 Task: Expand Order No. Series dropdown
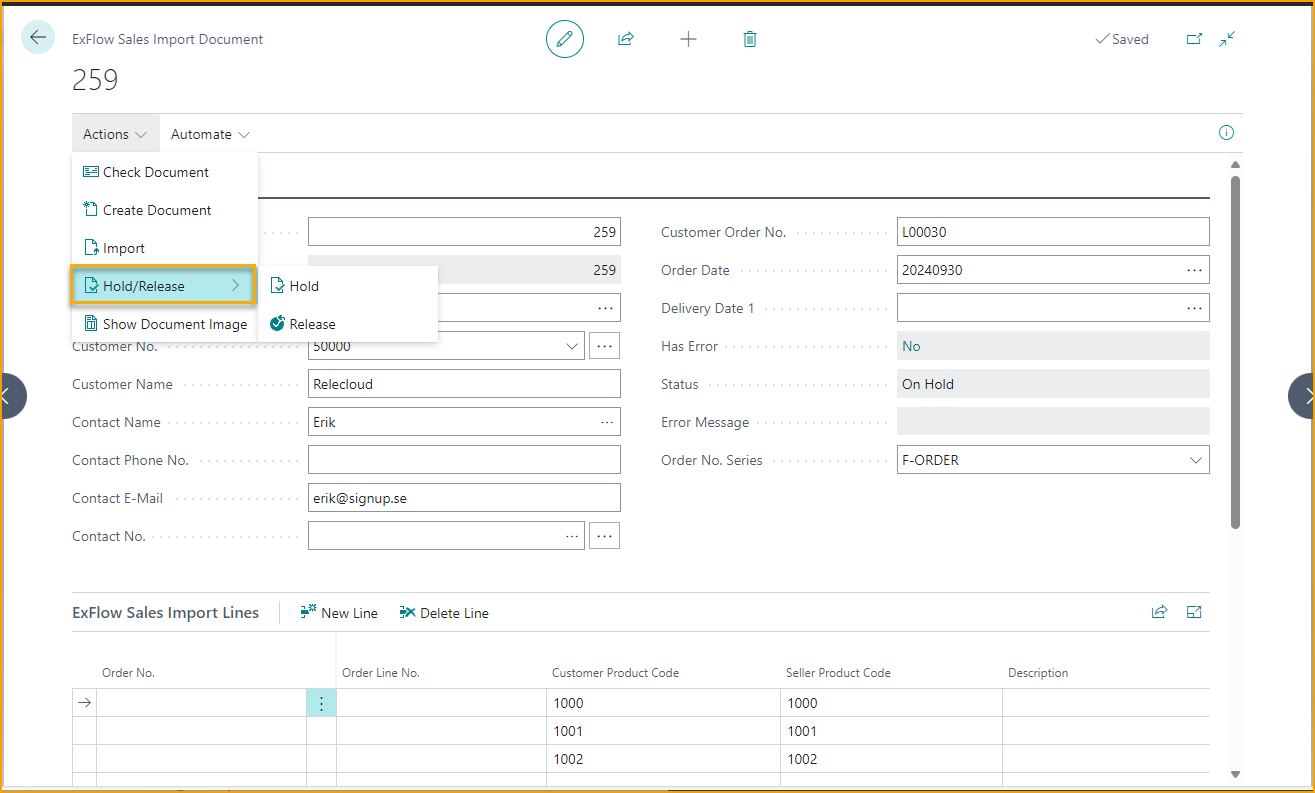click(1196, 460)
